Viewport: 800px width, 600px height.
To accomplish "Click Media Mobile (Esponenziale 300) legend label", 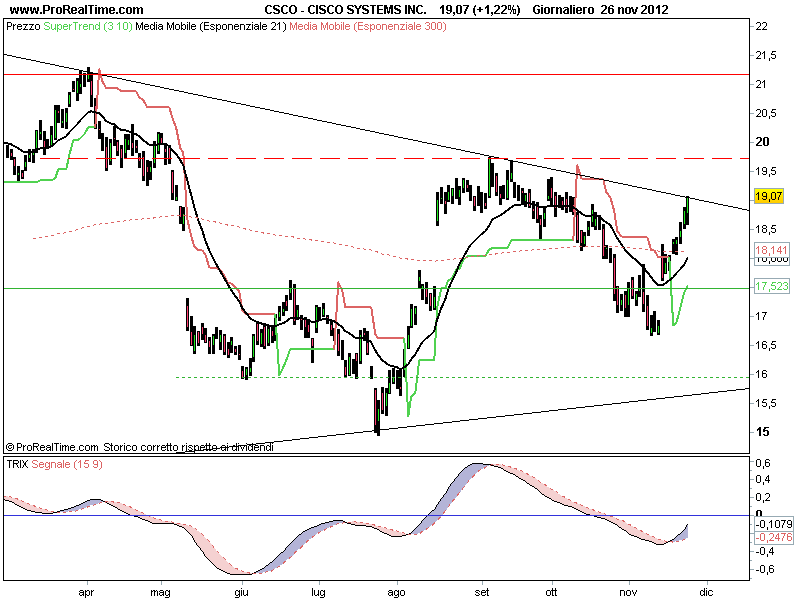I will click(368, 26).
